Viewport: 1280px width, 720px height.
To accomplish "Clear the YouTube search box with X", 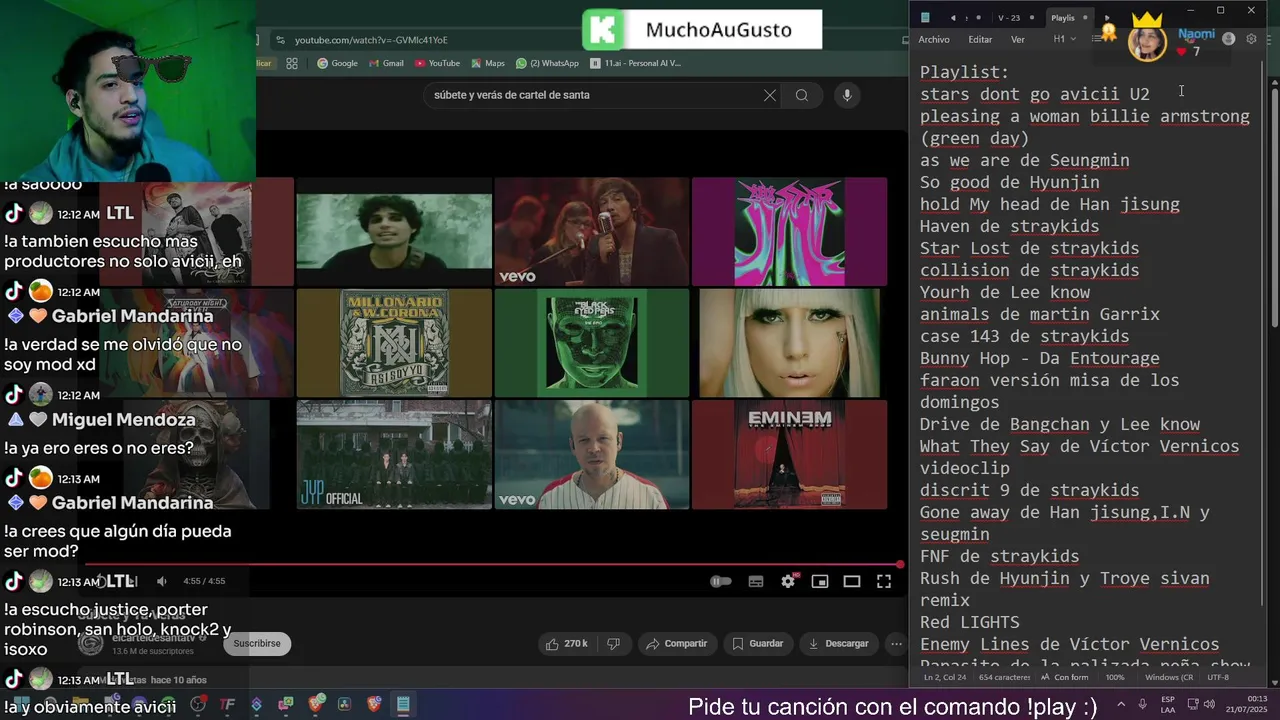I will click(x=770, y=95).
